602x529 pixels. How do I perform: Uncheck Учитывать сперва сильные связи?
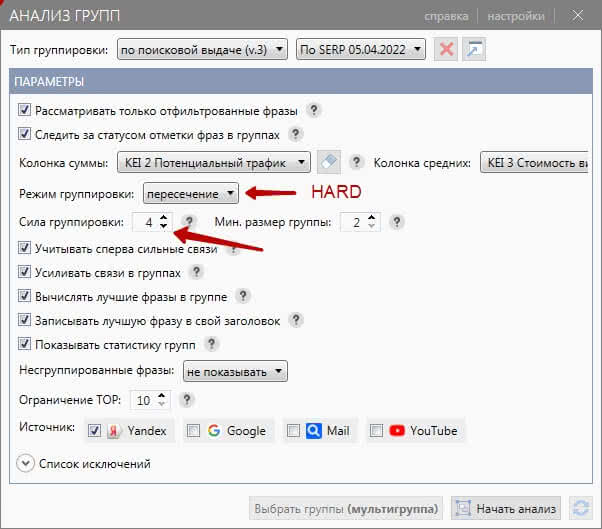click(x=24, y=248)
